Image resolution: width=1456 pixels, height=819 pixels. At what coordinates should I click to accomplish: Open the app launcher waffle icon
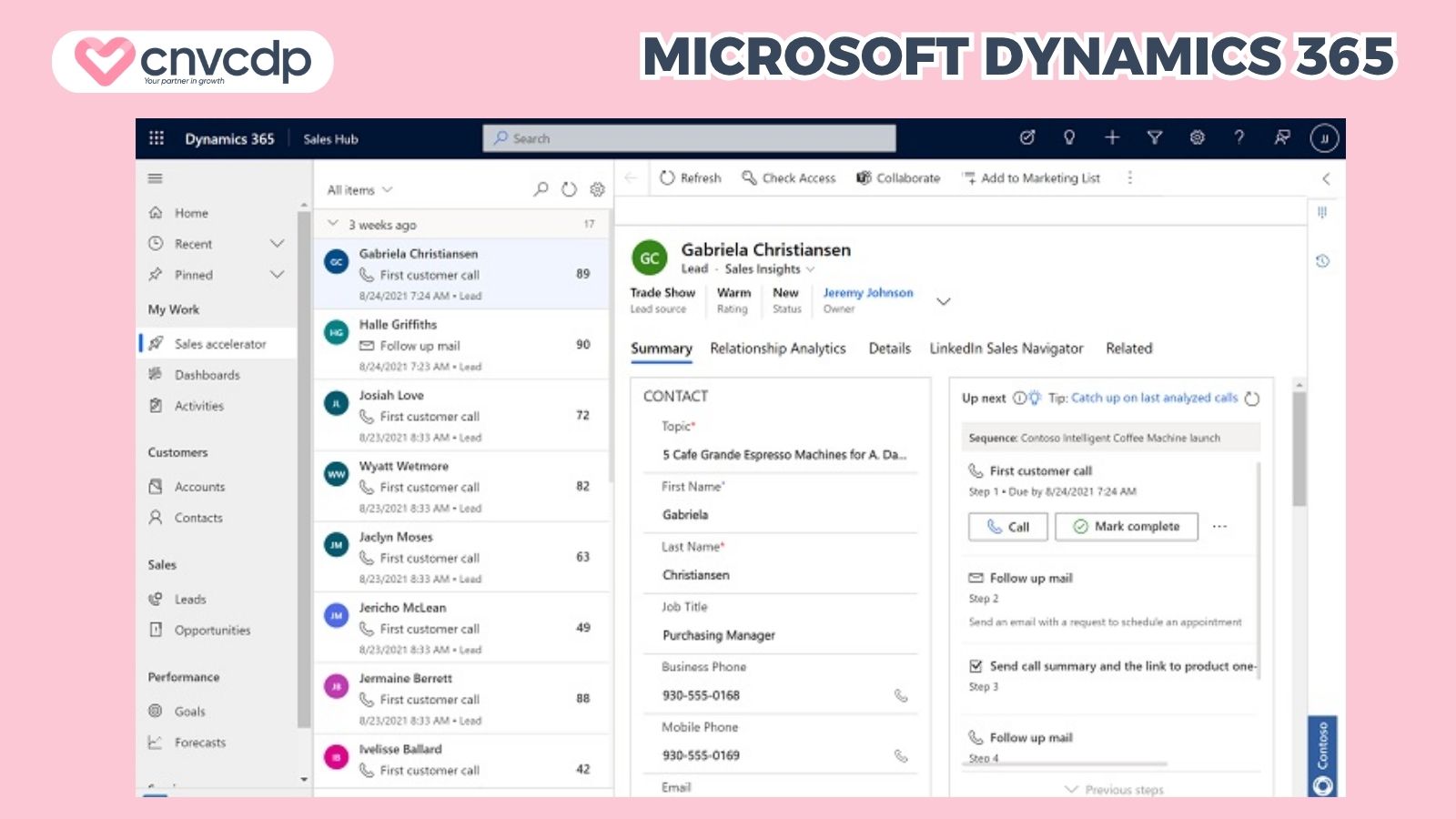[x=157, y=138]
